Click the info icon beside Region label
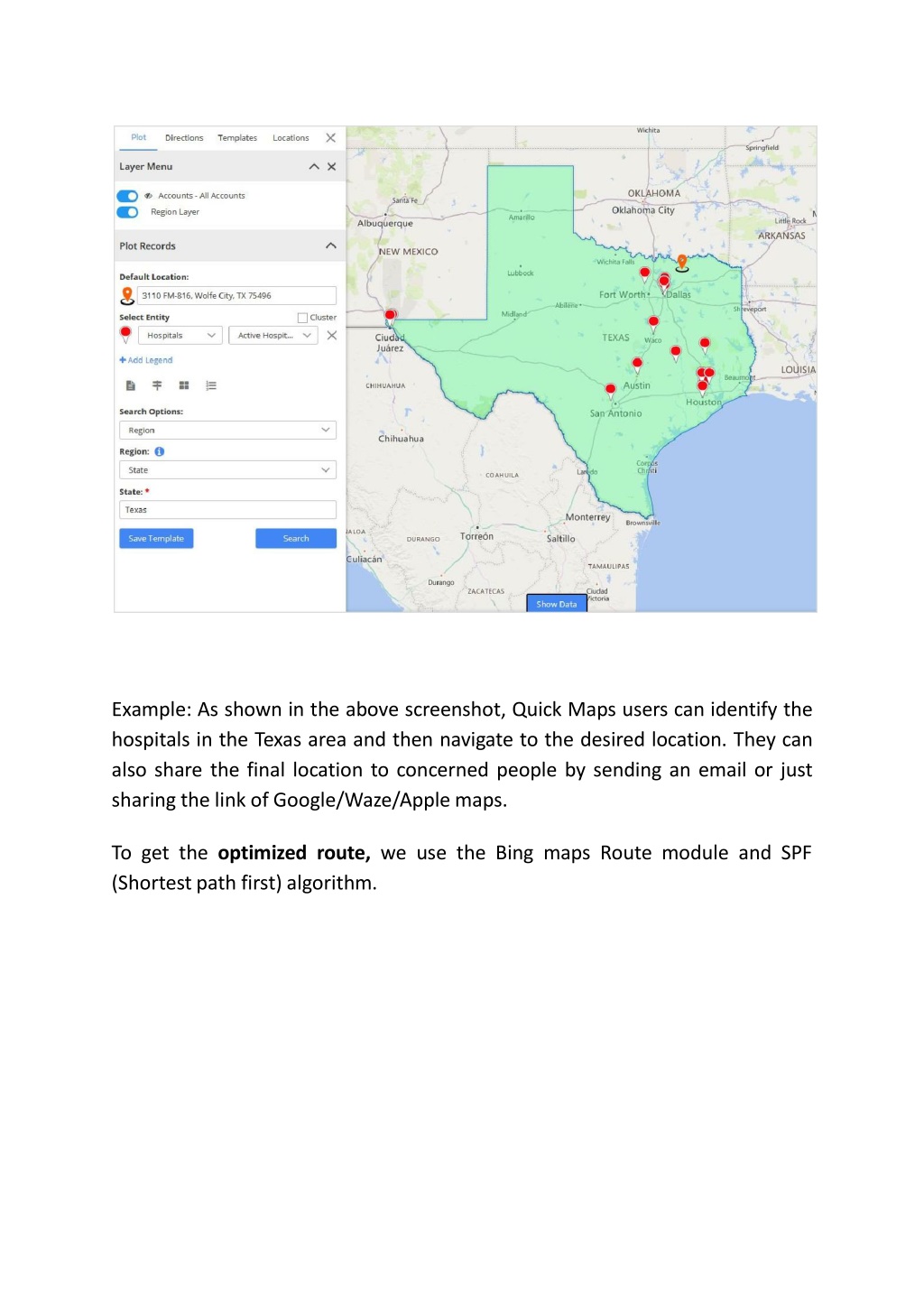924x1307 pixels. coord(160,451)
